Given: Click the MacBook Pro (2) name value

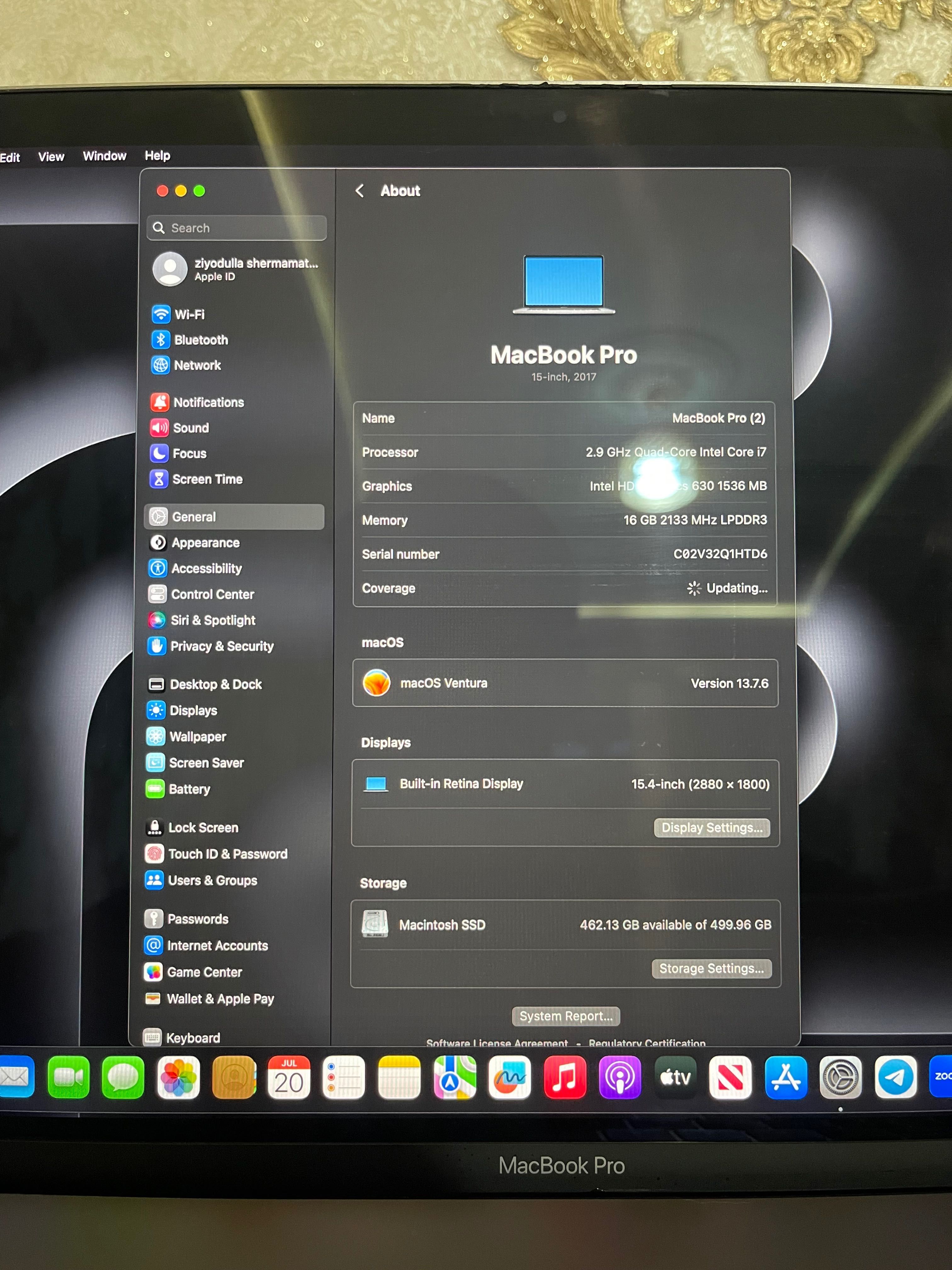Looking at the screenshot, I should tap(718, 418).
